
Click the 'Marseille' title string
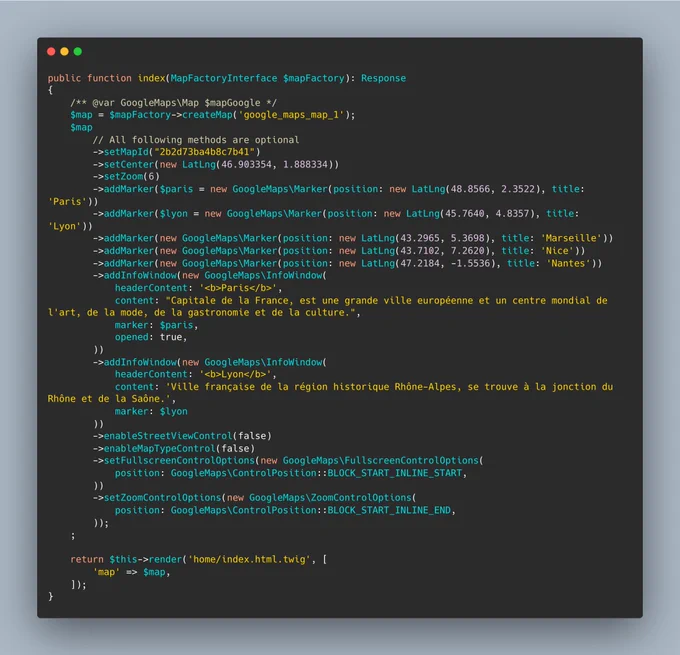click(571, 238)
